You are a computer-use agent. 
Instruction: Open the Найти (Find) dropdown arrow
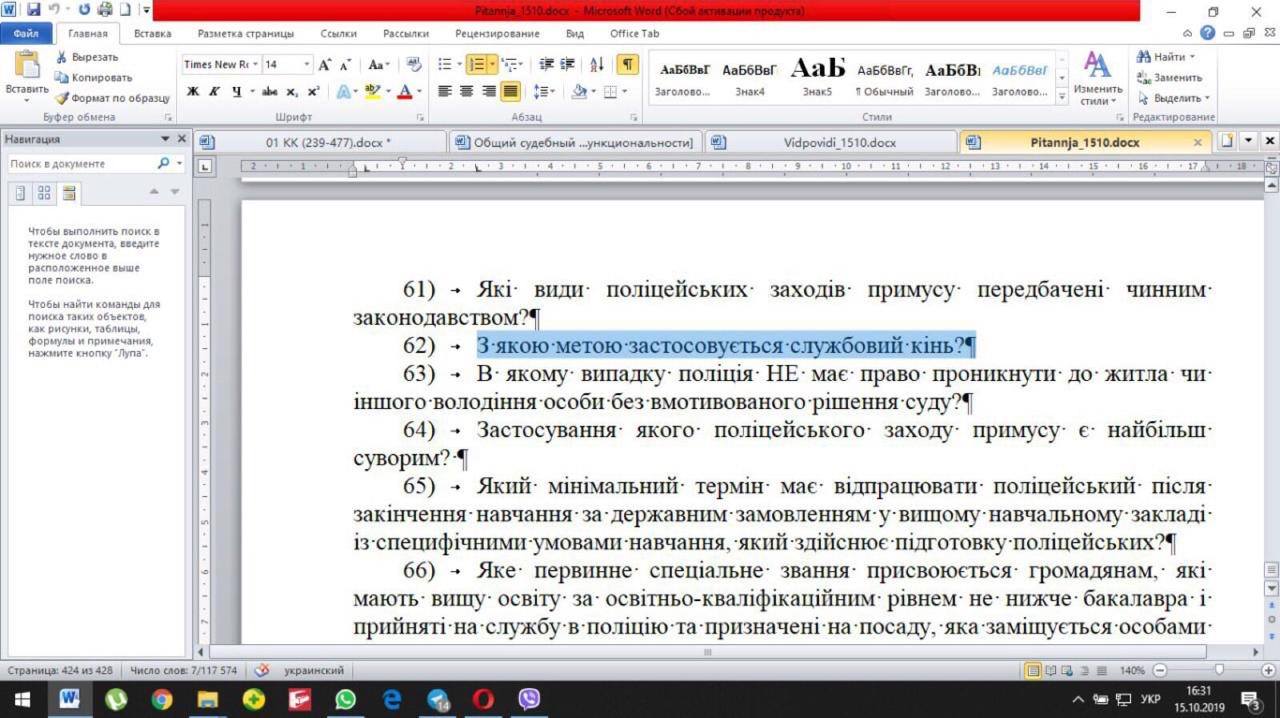1192,57
